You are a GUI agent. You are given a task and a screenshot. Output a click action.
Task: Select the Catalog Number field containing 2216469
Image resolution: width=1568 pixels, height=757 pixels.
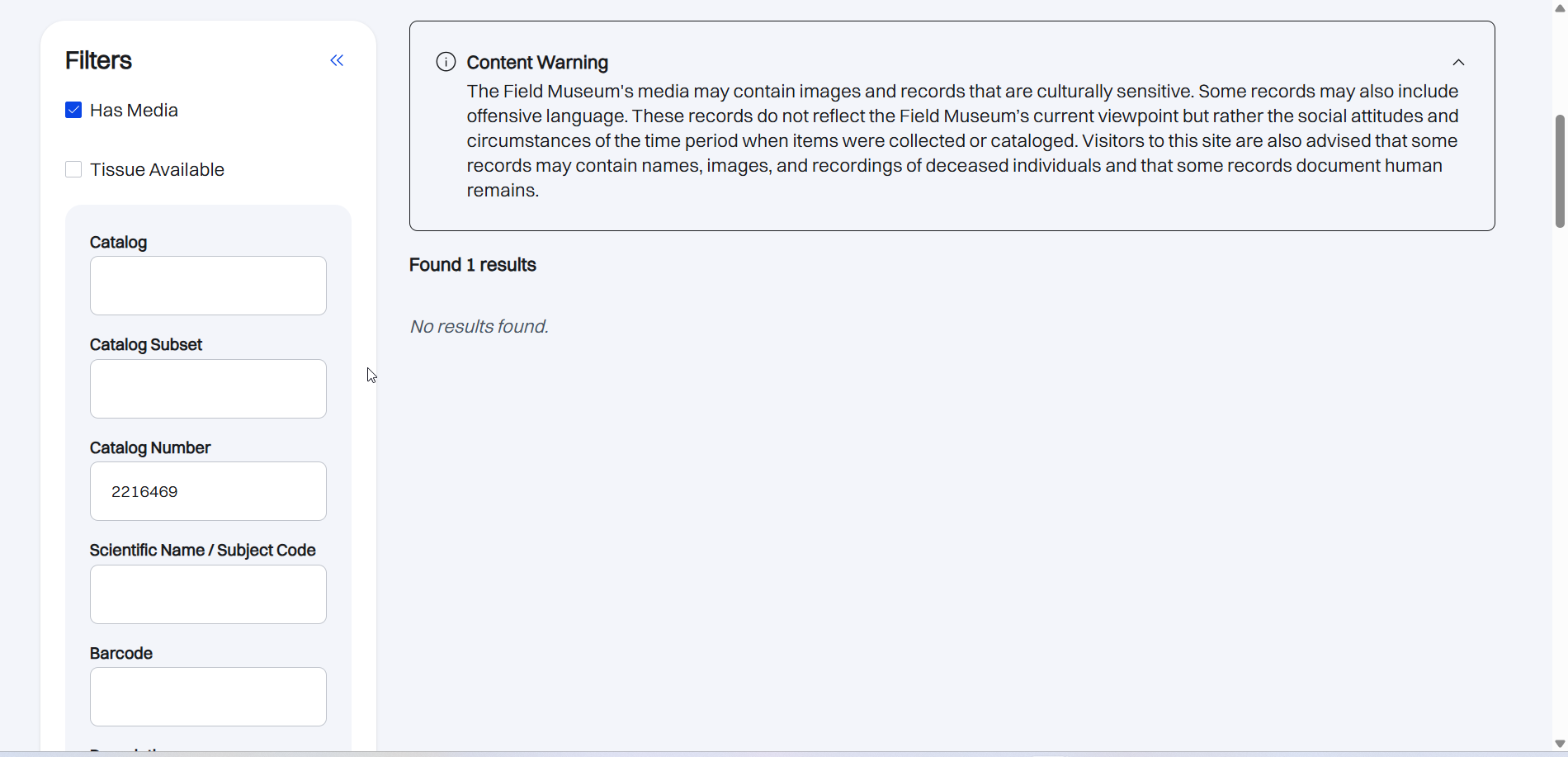(x=208, y=491)
